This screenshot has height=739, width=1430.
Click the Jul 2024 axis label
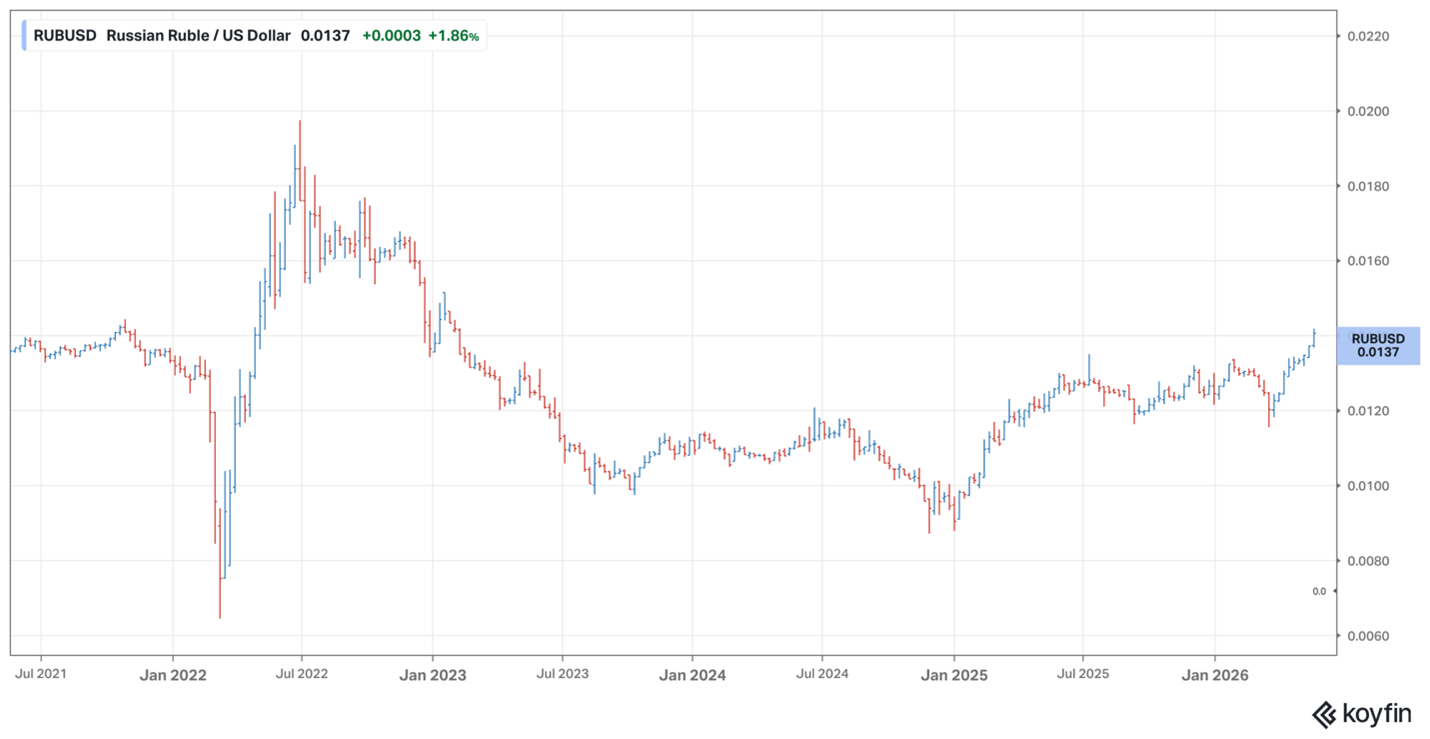pyautogui.click(x=822, y=675)
